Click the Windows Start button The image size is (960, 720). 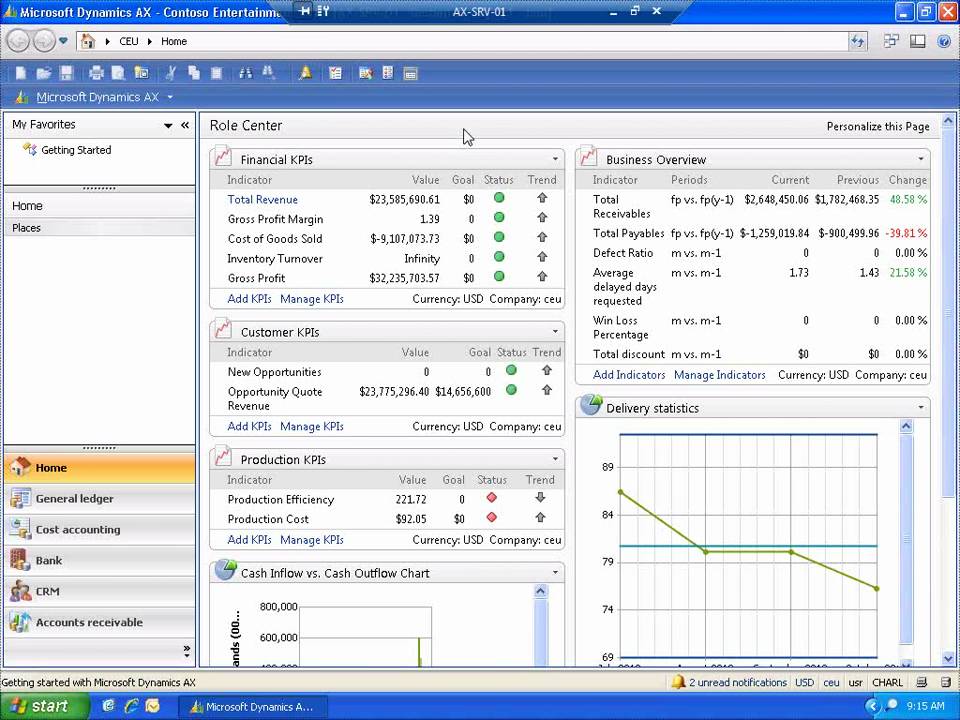click(x=43, y=706)
